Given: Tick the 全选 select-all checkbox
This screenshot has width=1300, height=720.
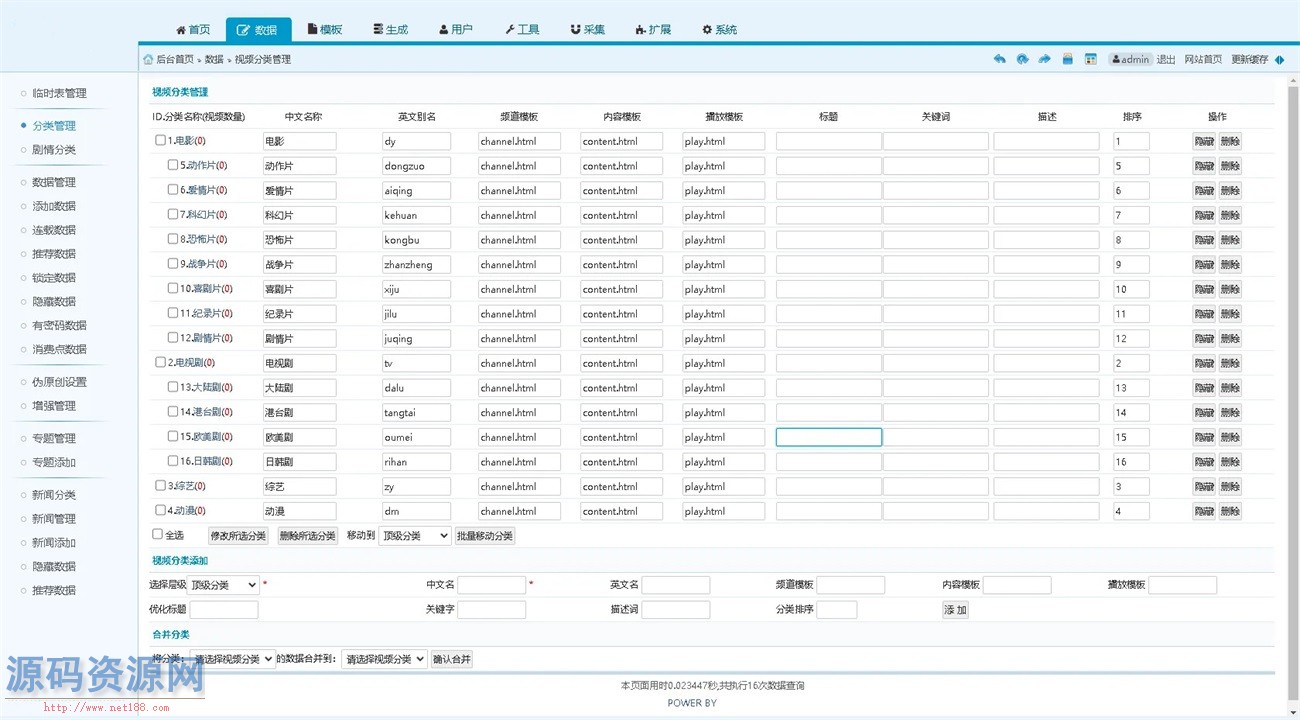Looking at the screenshot, I should click(x=157, y=535).
